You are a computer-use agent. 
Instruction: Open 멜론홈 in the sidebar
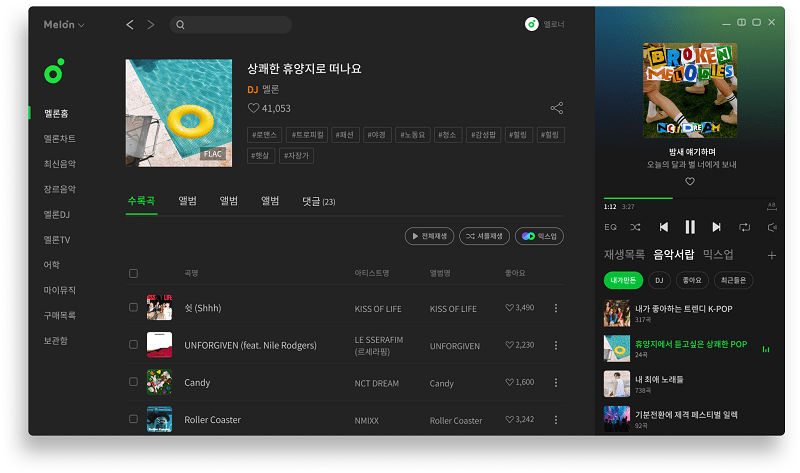tap(56, 113)
